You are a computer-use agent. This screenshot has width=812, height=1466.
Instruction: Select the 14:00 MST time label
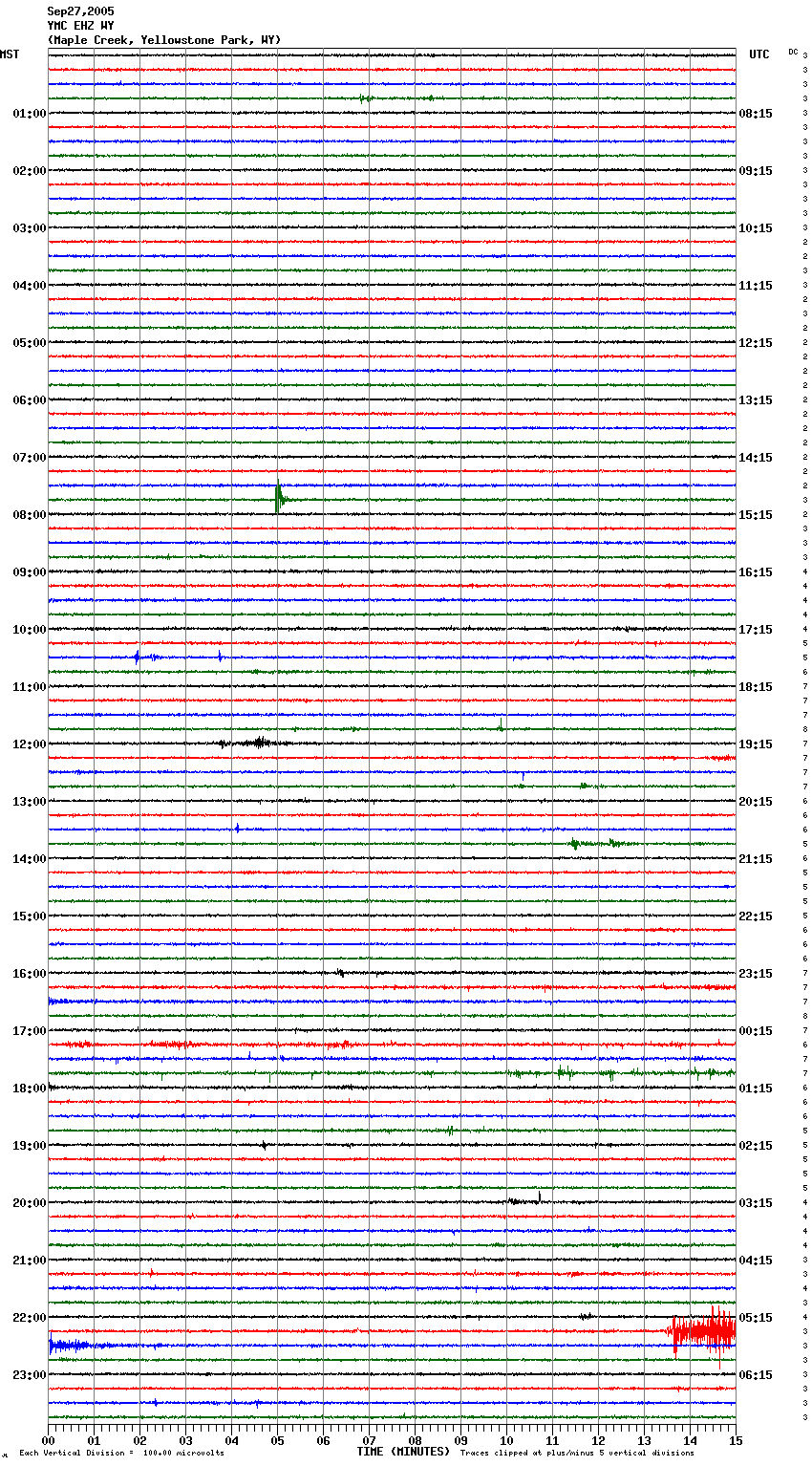30,859
